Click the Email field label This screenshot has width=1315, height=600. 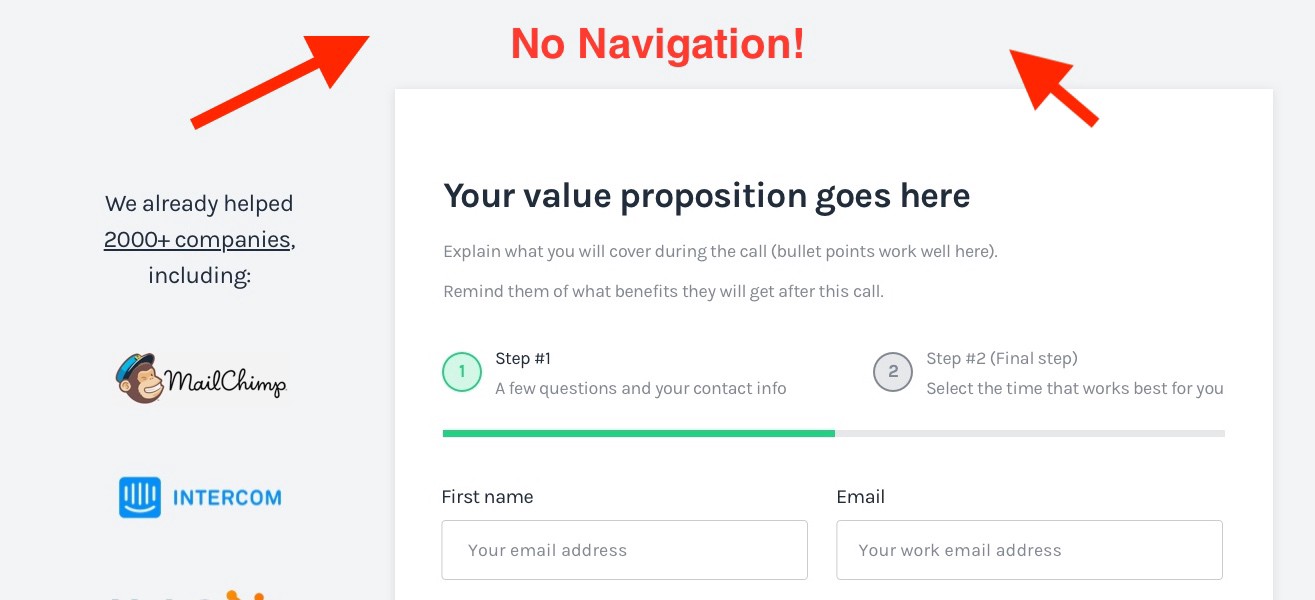point(860,497)
